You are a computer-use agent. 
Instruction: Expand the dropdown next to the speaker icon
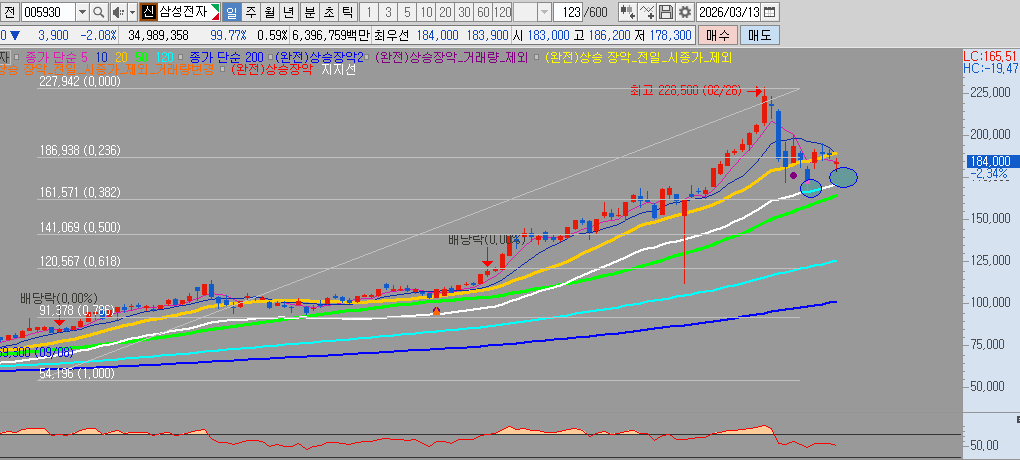point(132,12)
